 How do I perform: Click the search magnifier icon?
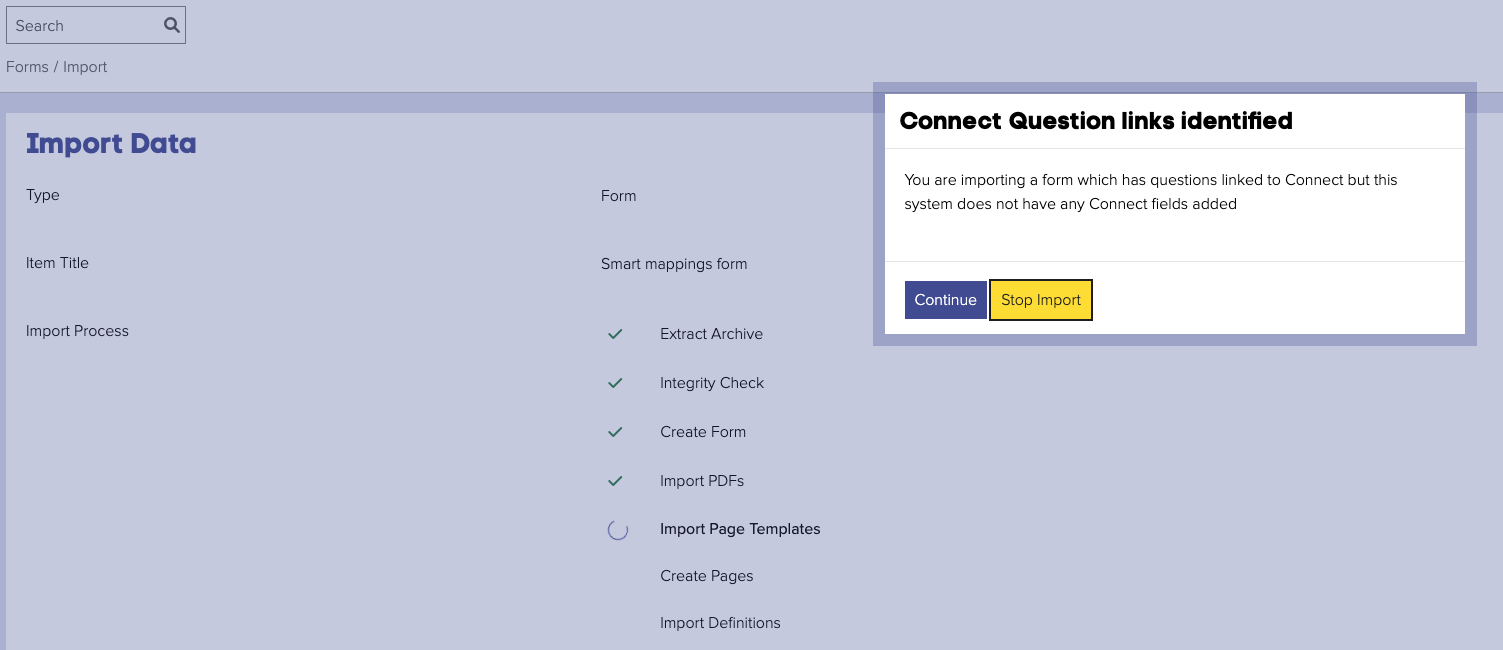pyautogui.click(x=170, y=25)
